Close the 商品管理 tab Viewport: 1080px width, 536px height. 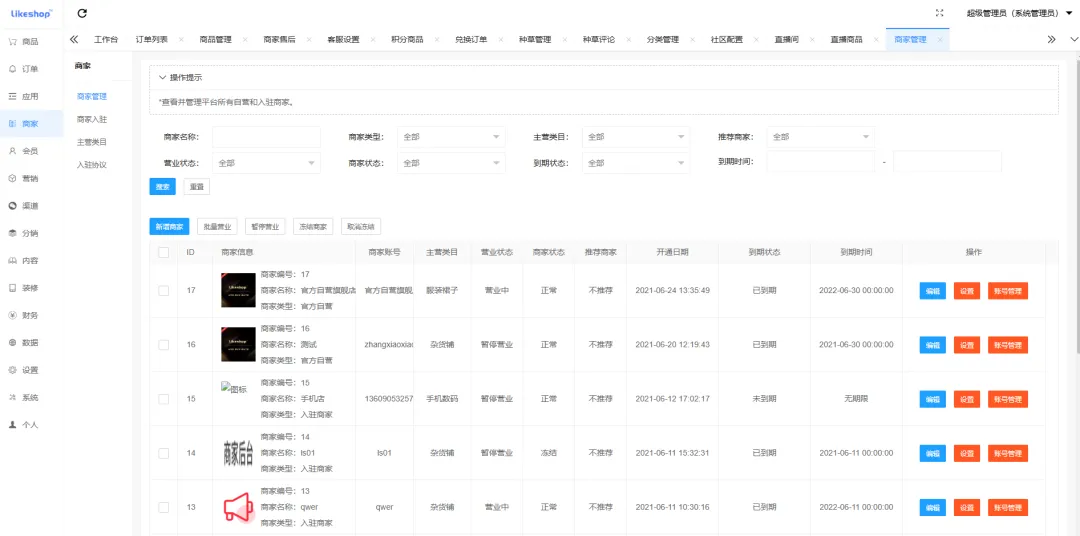click(x=245, y=39)
